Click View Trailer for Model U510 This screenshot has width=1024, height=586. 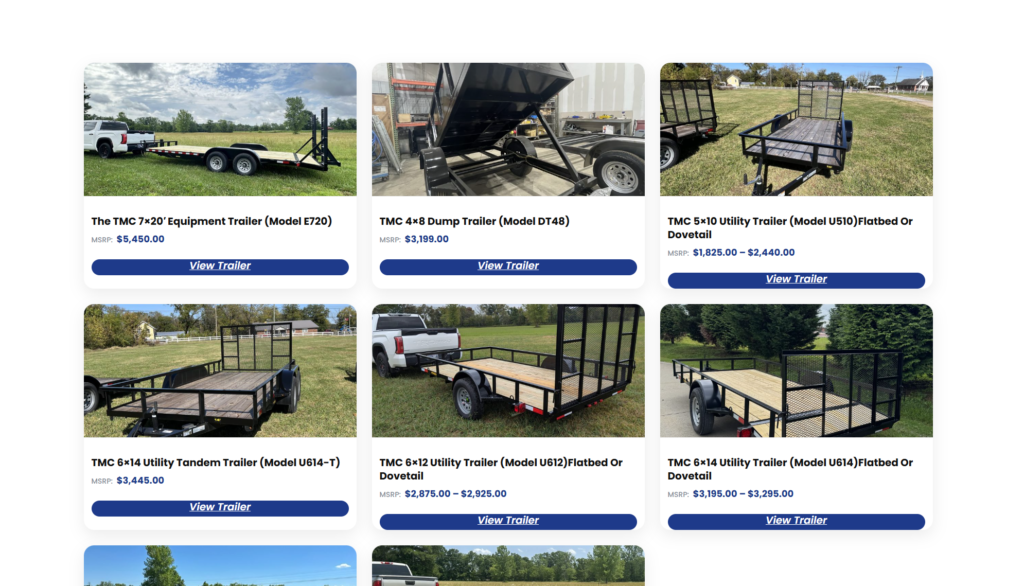pos(796,280)
